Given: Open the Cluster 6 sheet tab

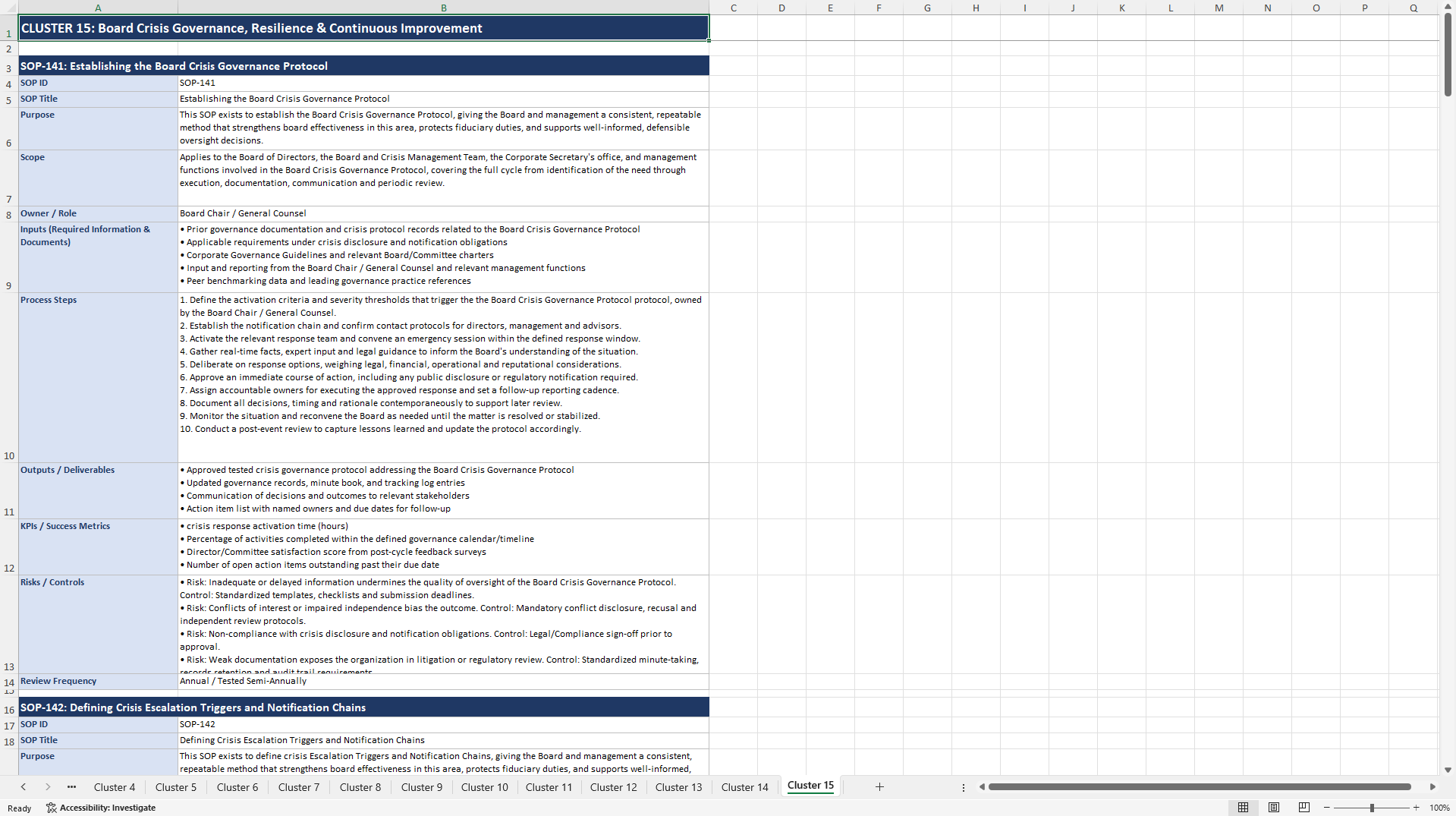Looking at the screenshot, I should click(237, 787).
